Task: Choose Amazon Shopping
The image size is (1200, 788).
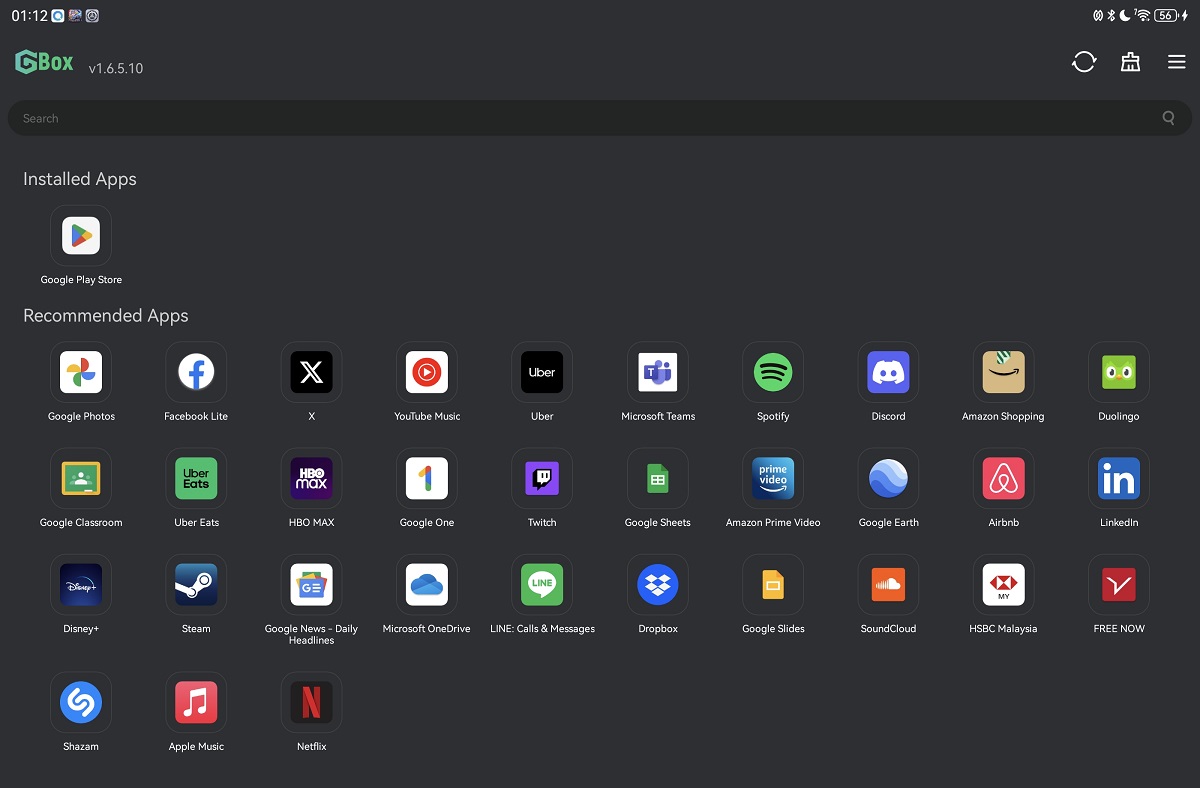Action: tap(1004, 372)
